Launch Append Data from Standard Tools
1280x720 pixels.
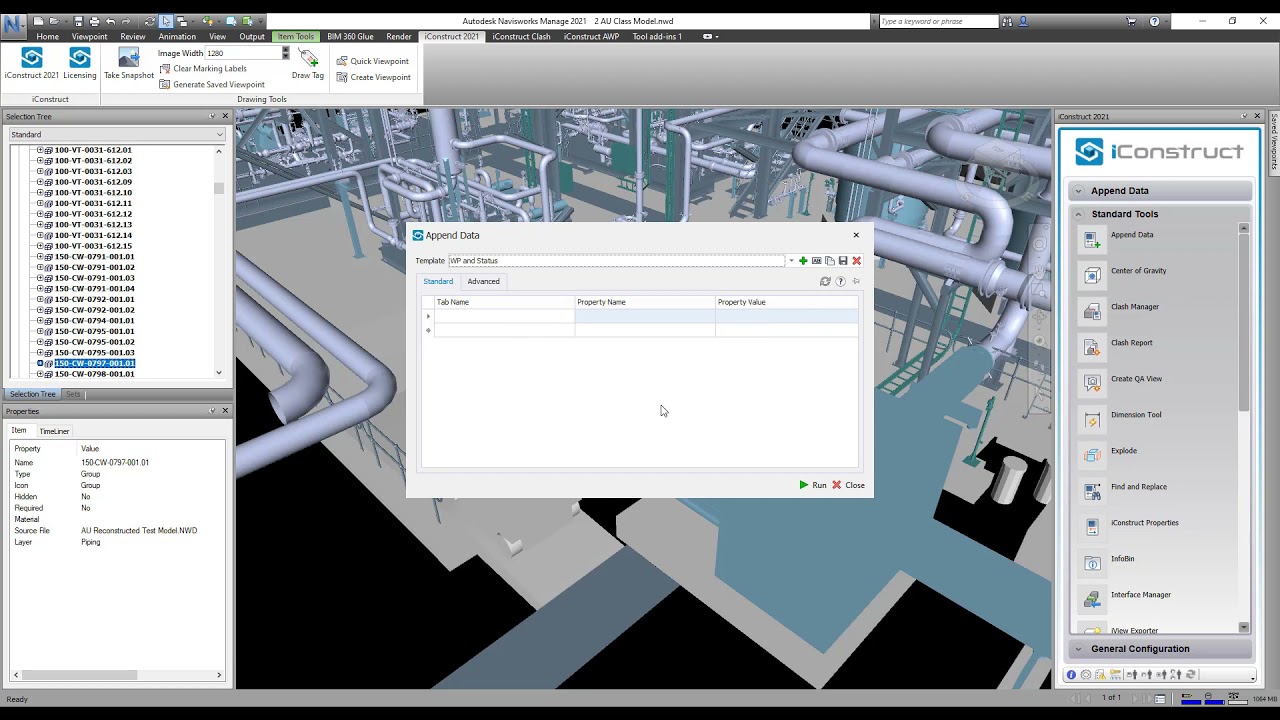tap(1132, 235)
